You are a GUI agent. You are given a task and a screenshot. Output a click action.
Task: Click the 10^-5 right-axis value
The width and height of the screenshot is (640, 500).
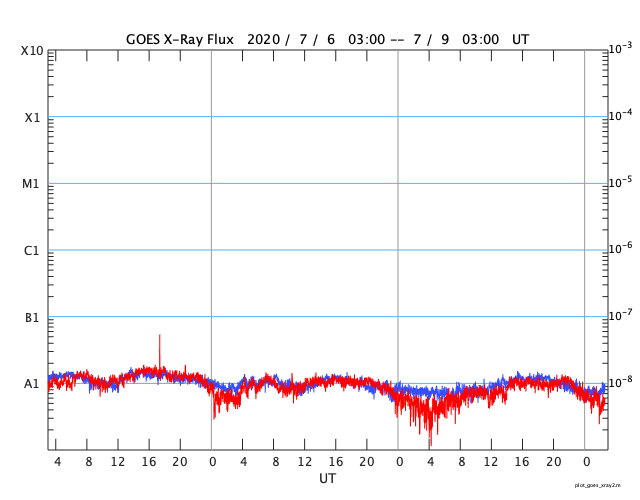(x=621, y=182)
